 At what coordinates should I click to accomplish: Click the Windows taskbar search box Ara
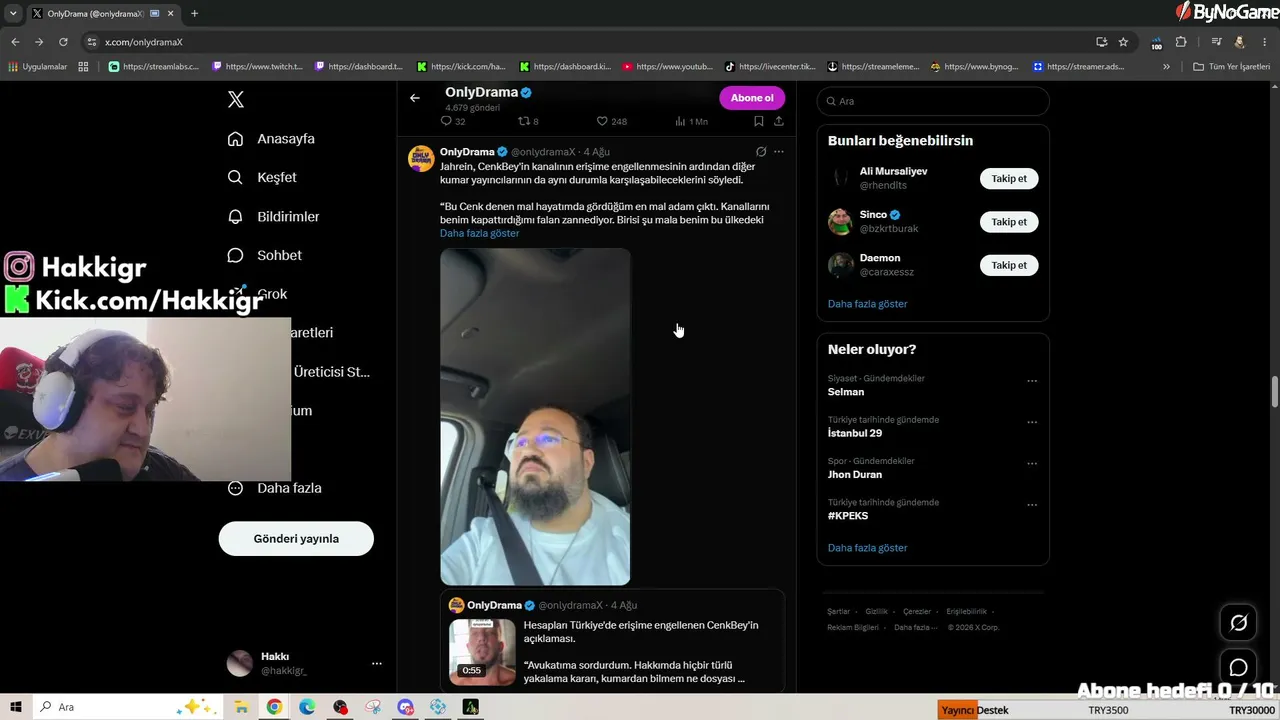128,707
